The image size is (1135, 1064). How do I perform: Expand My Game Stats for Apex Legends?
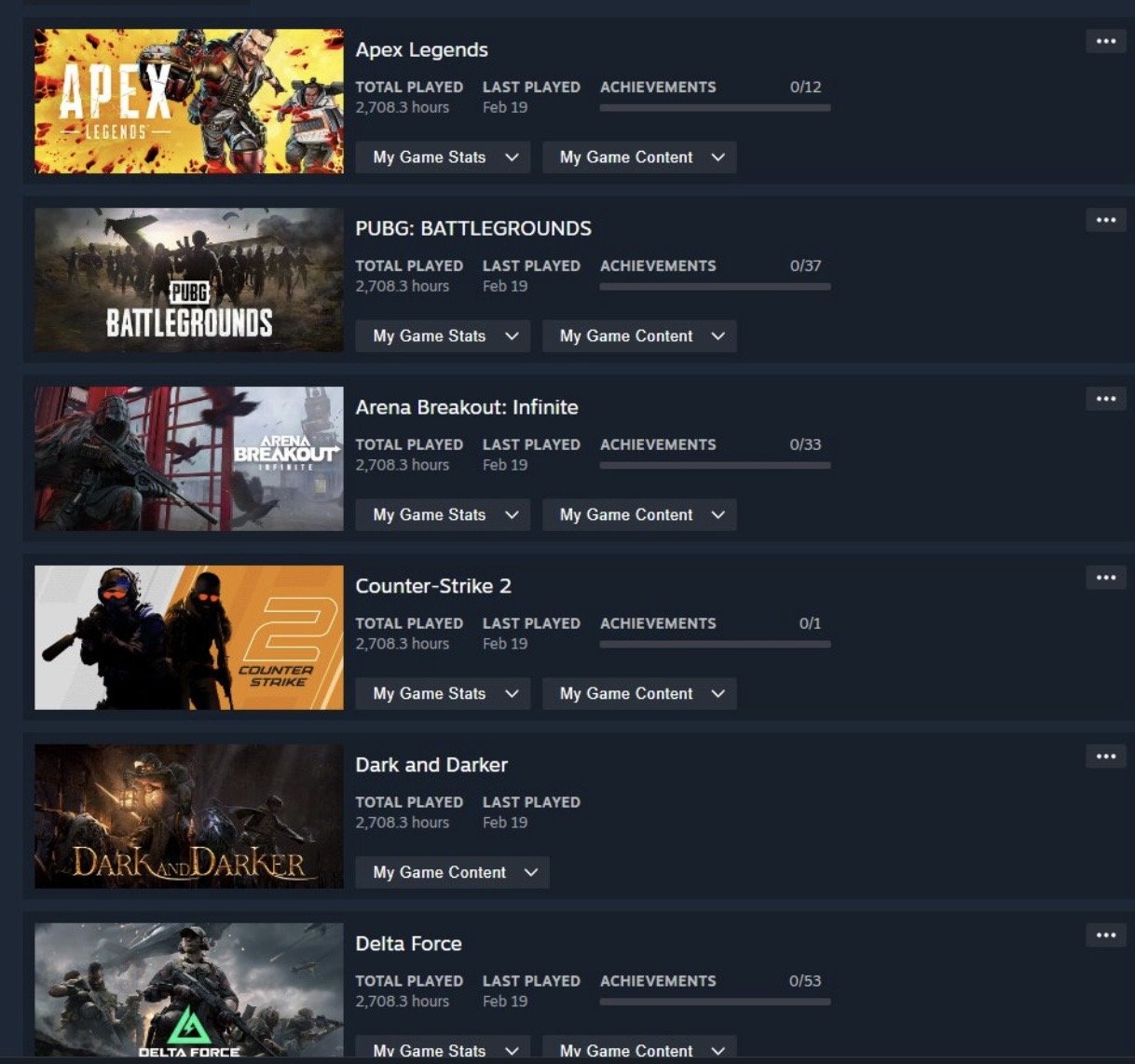pos(443,157)
